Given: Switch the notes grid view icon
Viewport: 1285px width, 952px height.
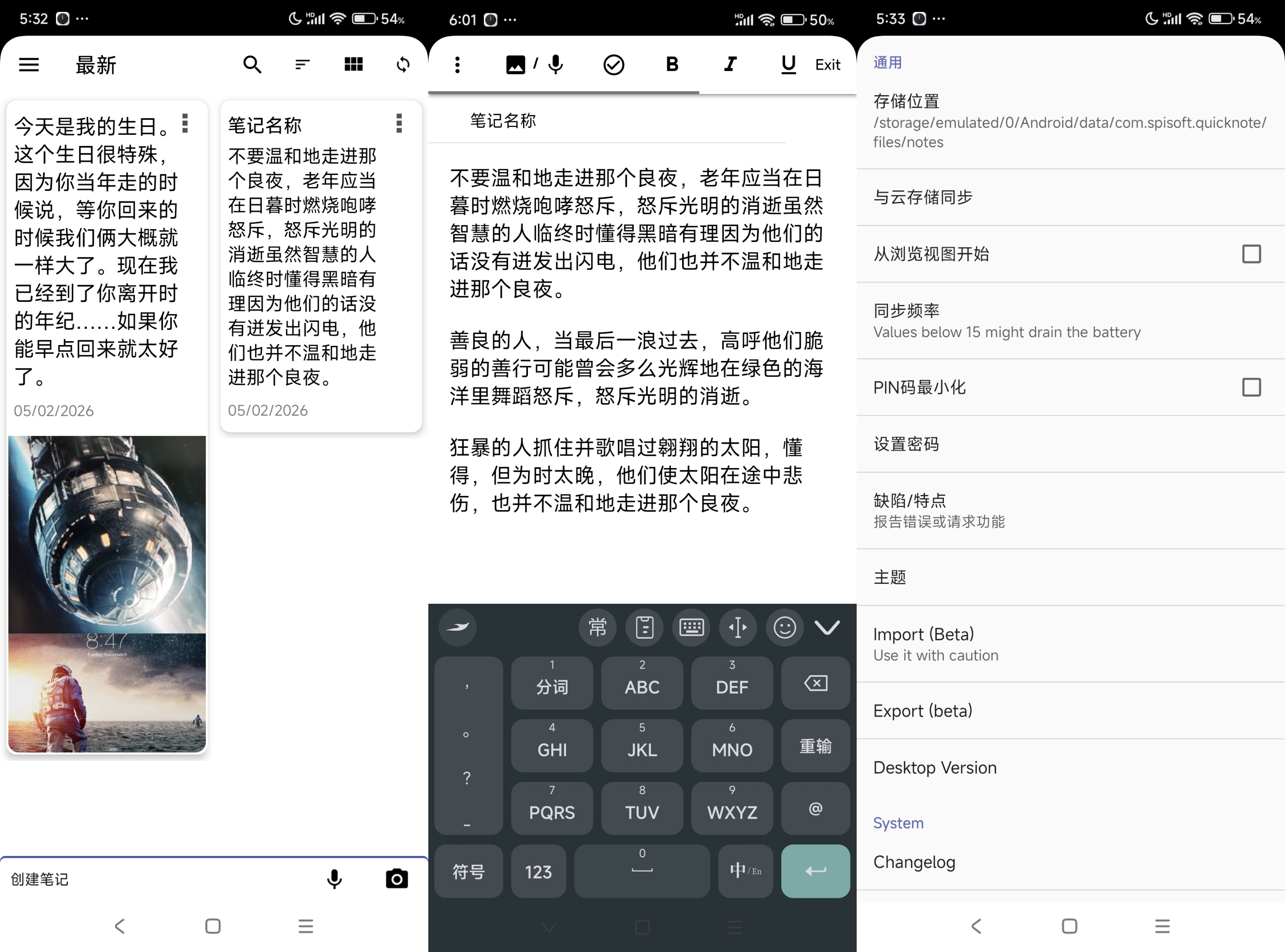Looking at the screenshot, I should click(x=353, y=64).
